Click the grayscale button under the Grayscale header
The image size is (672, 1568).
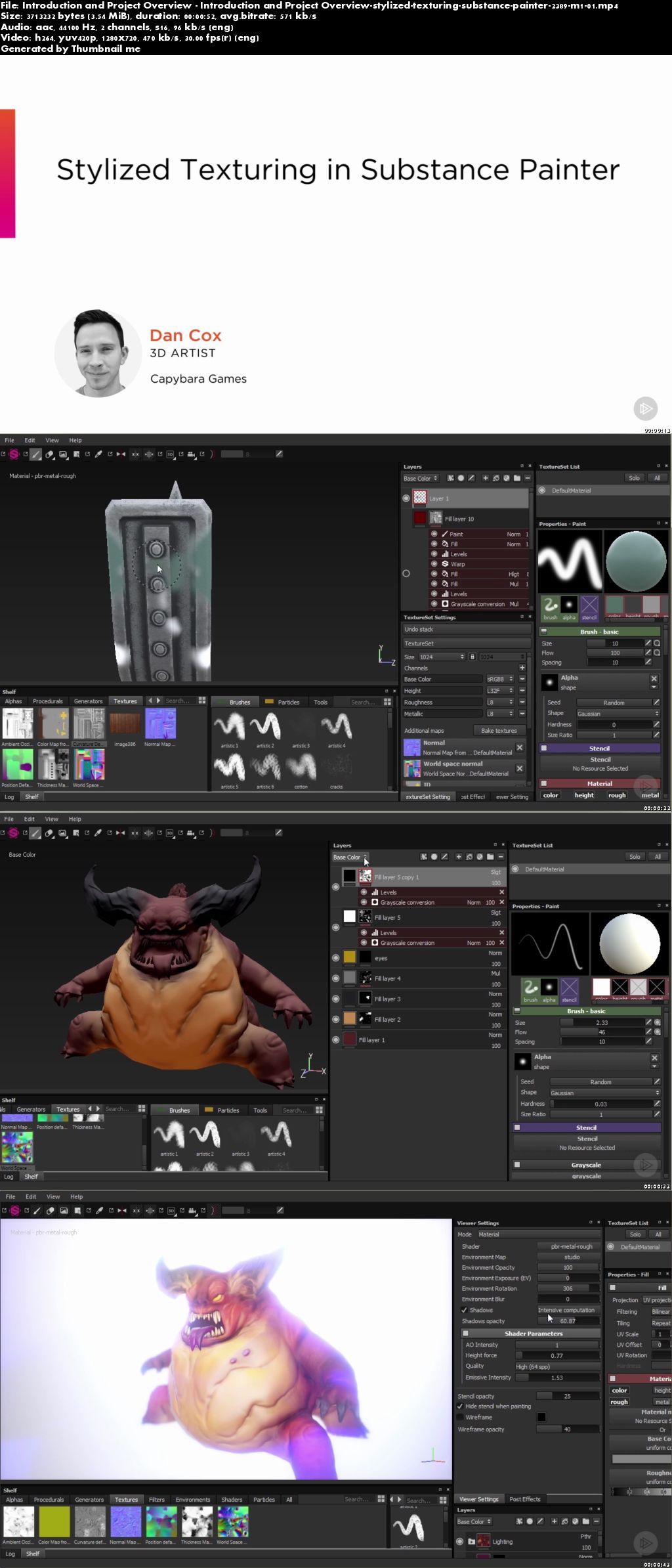coord(587,1175)
